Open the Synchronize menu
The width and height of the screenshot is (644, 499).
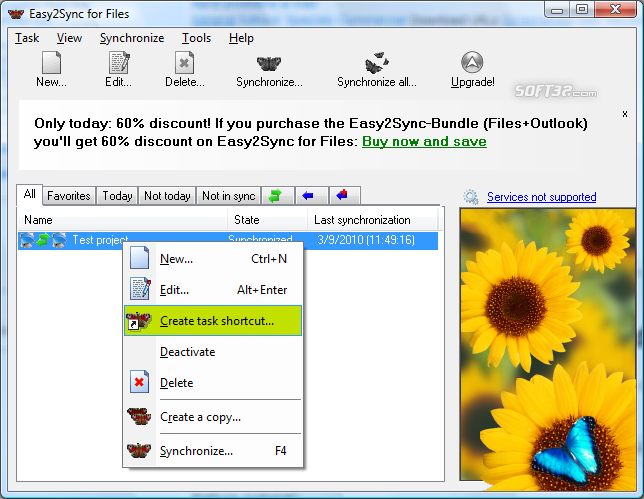click(132, 38)
